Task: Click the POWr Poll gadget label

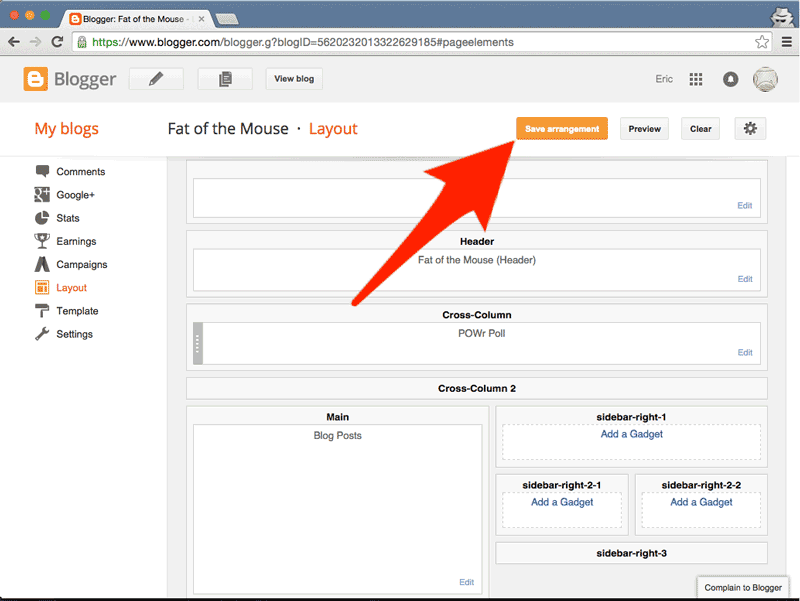Action: click(482, 333)
